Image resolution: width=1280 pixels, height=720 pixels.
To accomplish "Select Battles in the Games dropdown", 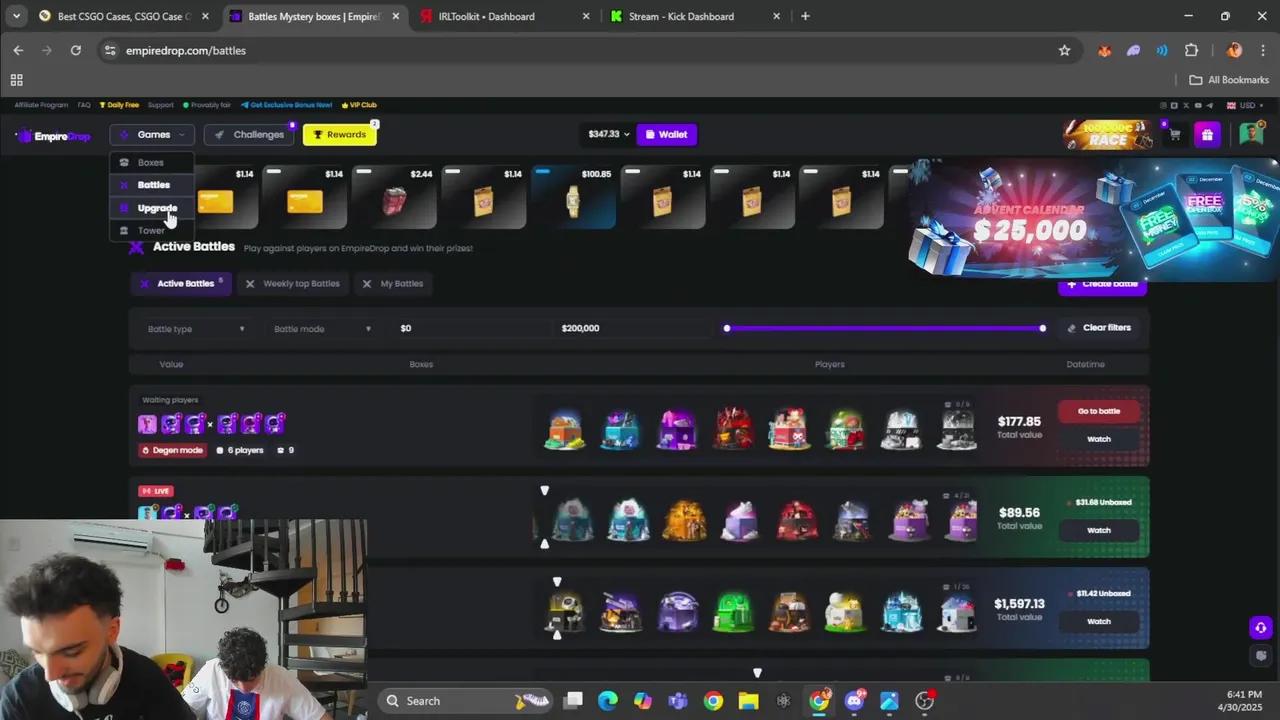I will pos(153,185).
